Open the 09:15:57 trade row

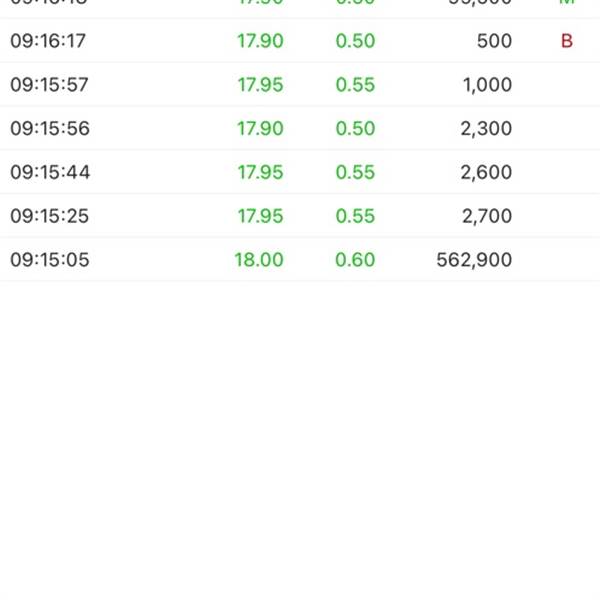pos(300,84)
